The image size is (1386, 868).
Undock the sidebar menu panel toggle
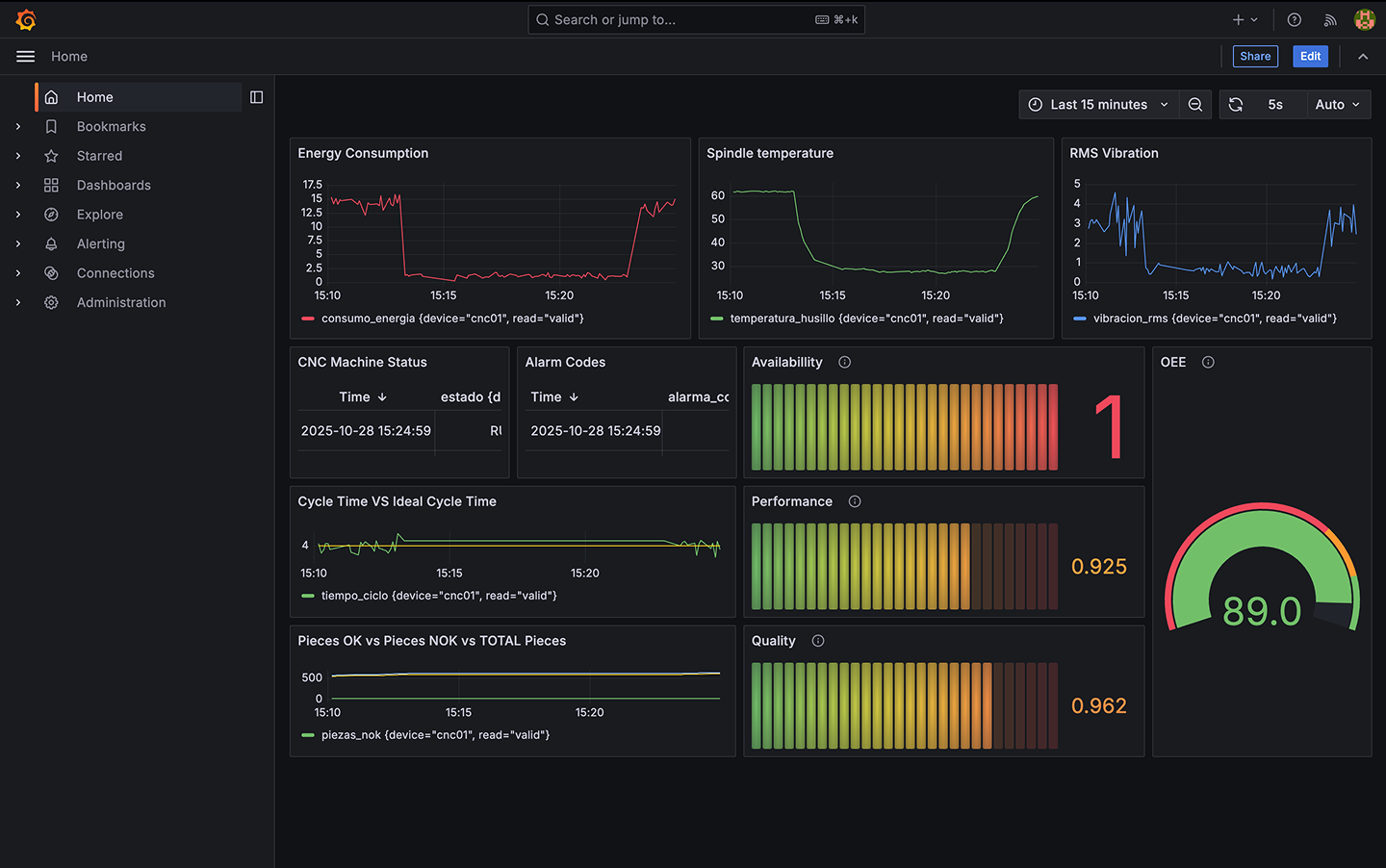[x=256, y=97]
